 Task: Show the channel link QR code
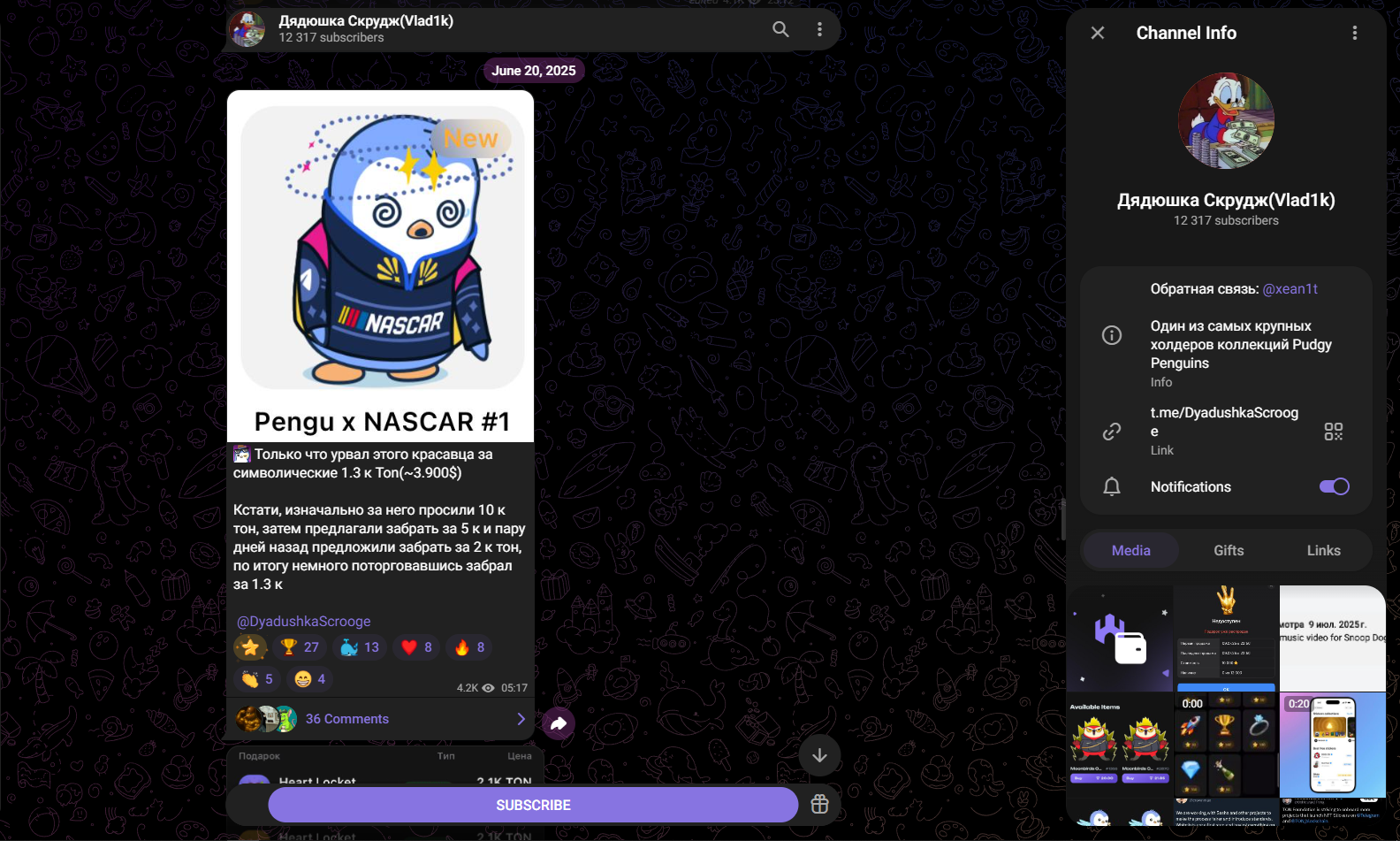coord(1334,432)
